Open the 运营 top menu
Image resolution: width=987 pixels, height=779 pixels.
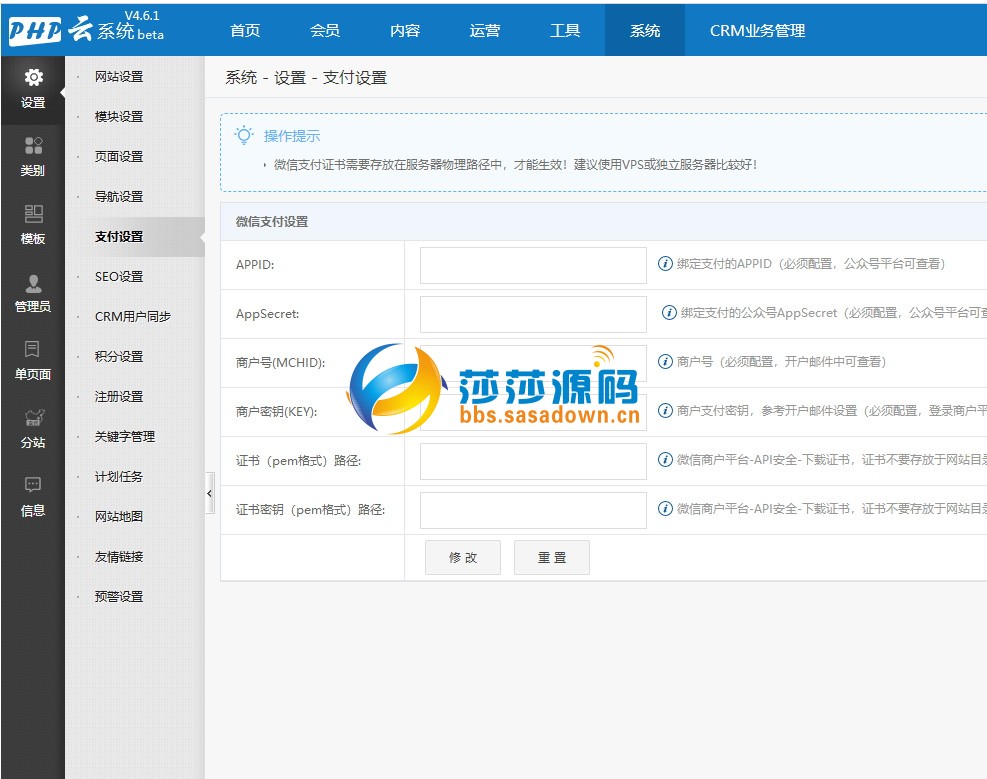click(x=485, y=30)
